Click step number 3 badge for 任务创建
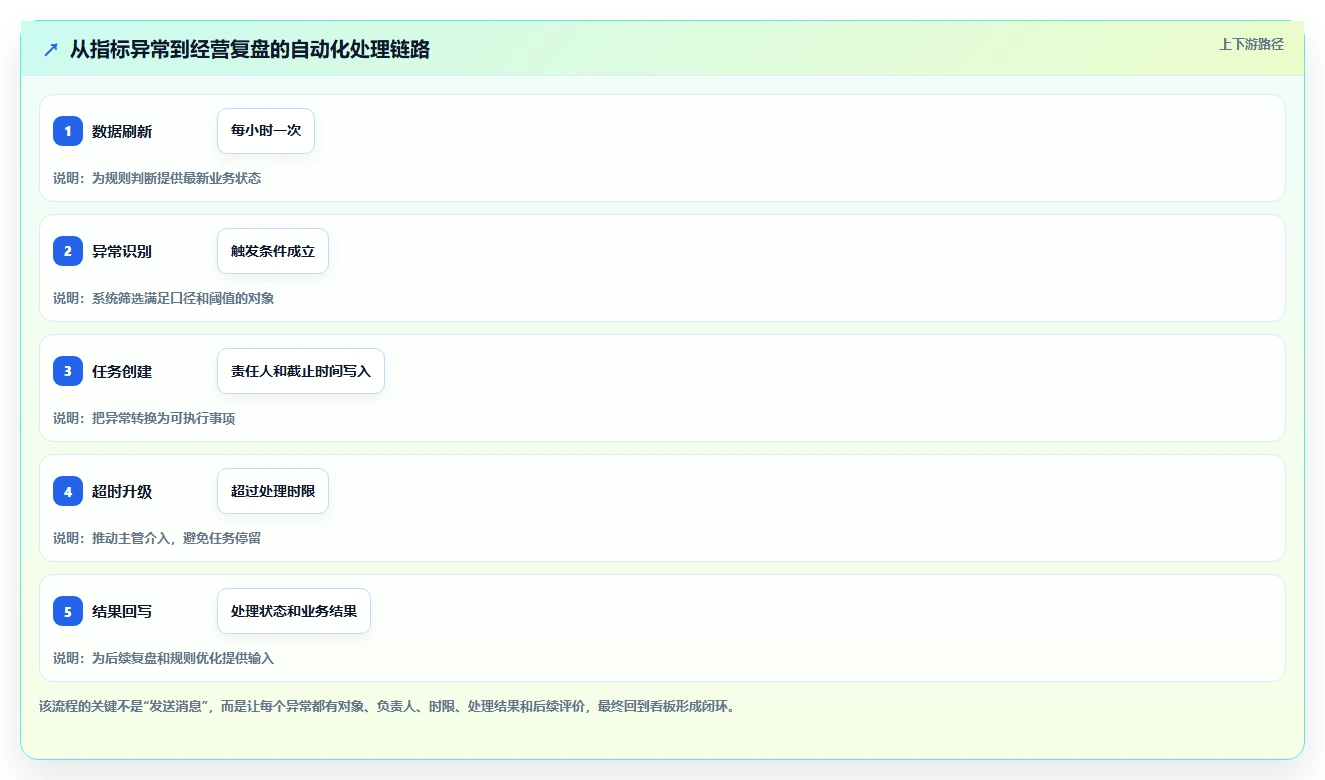1325x780 pixels. [x=68, y=371]
